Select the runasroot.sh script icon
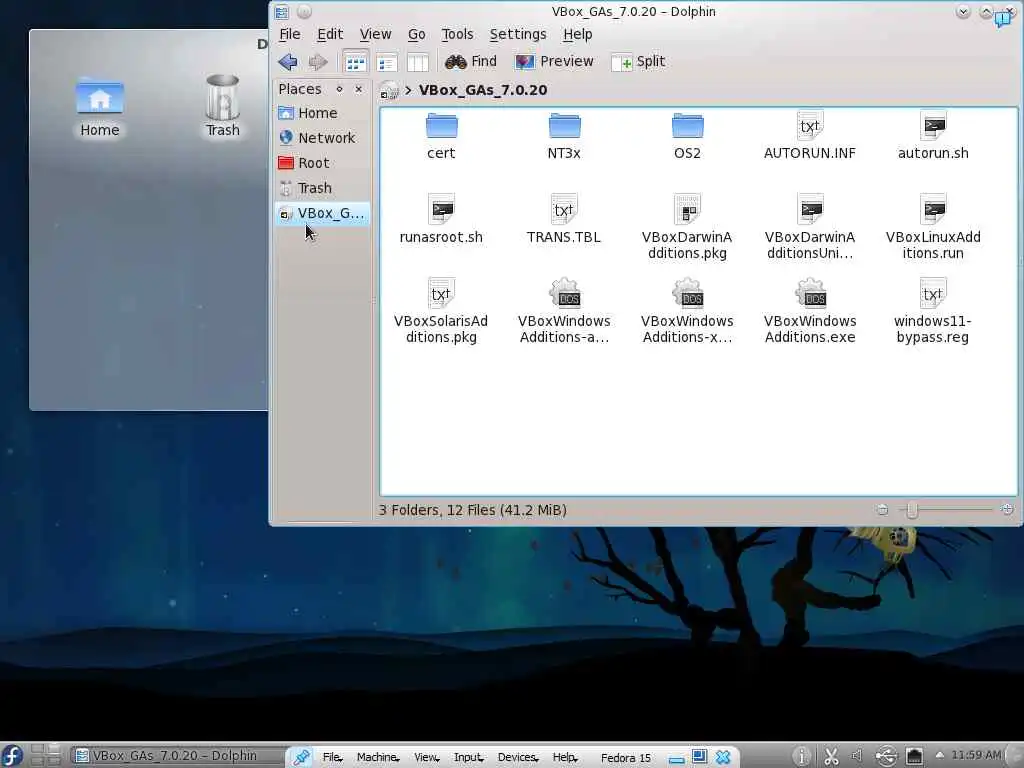 (441, 209)
